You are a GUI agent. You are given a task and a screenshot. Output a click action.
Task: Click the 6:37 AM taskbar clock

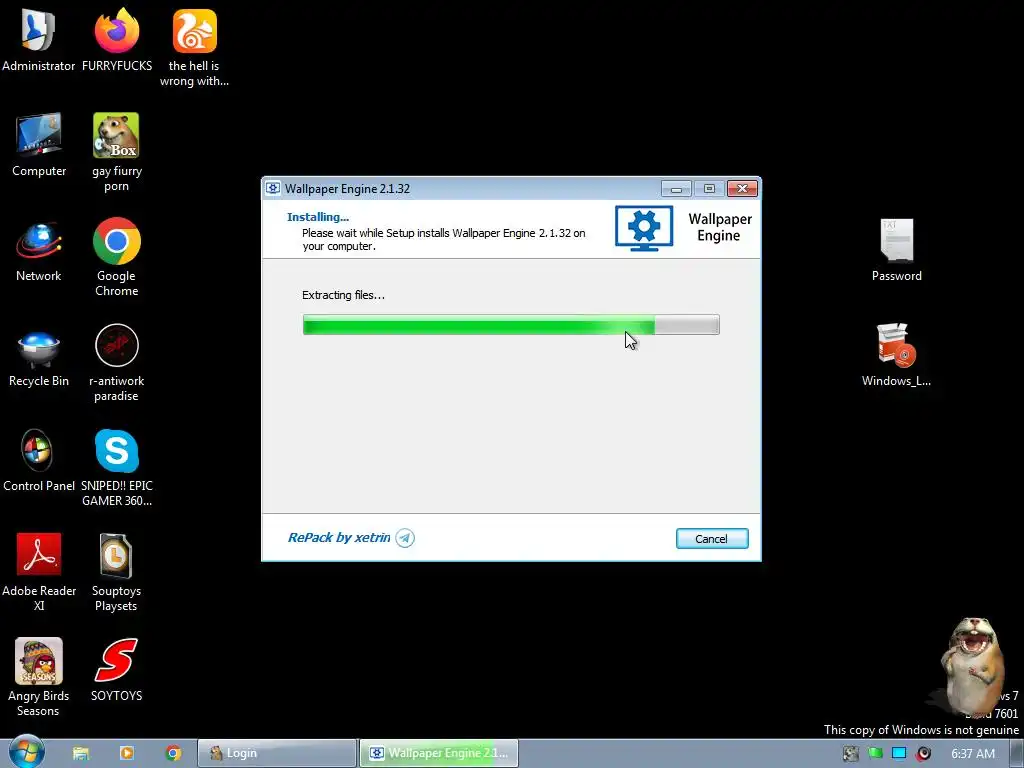pyautogui.click(x=973, y=754)
